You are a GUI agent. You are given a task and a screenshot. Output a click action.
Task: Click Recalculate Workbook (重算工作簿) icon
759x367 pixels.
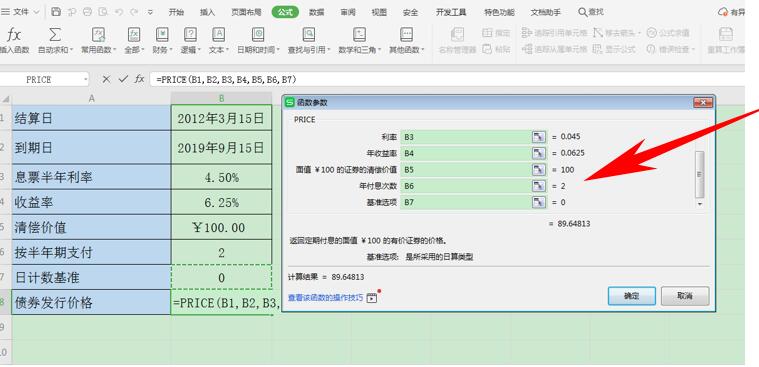click(726, 34)
